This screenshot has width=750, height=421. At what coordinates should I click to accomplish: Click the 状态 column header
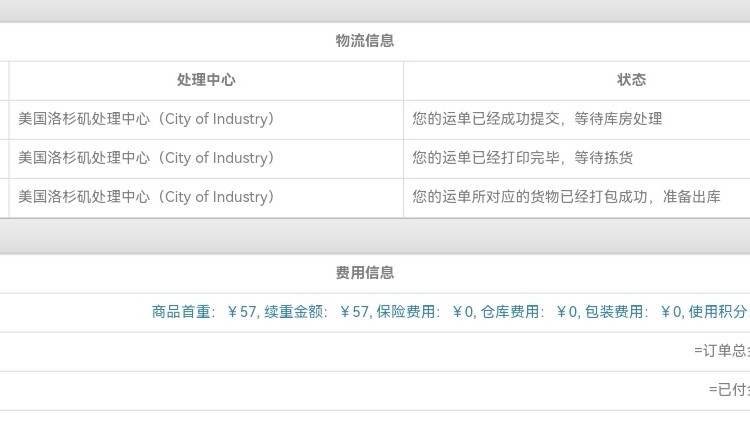[x=631, y=80]
